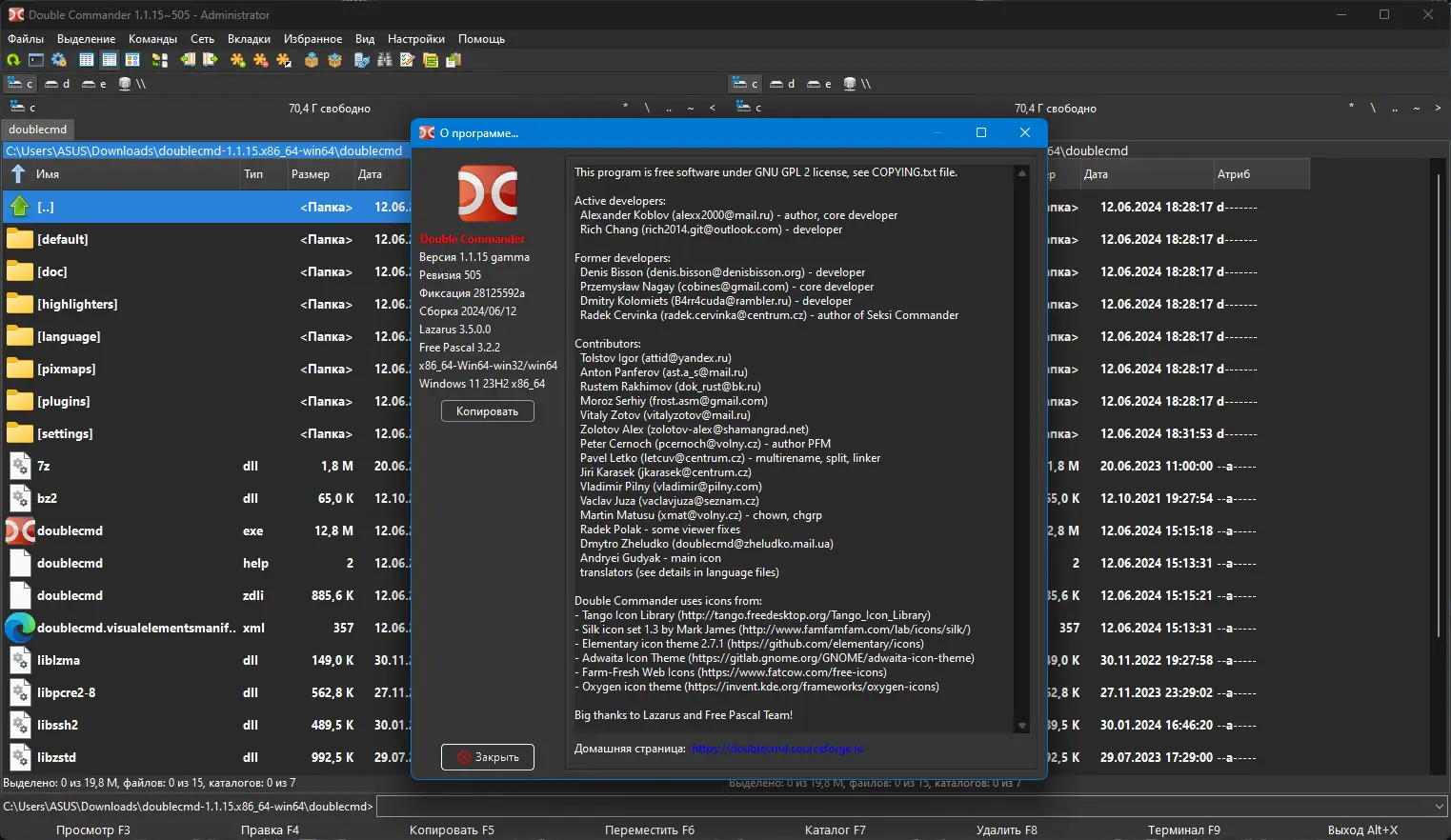Click Правка F4 function button

[x=270, y=830]
